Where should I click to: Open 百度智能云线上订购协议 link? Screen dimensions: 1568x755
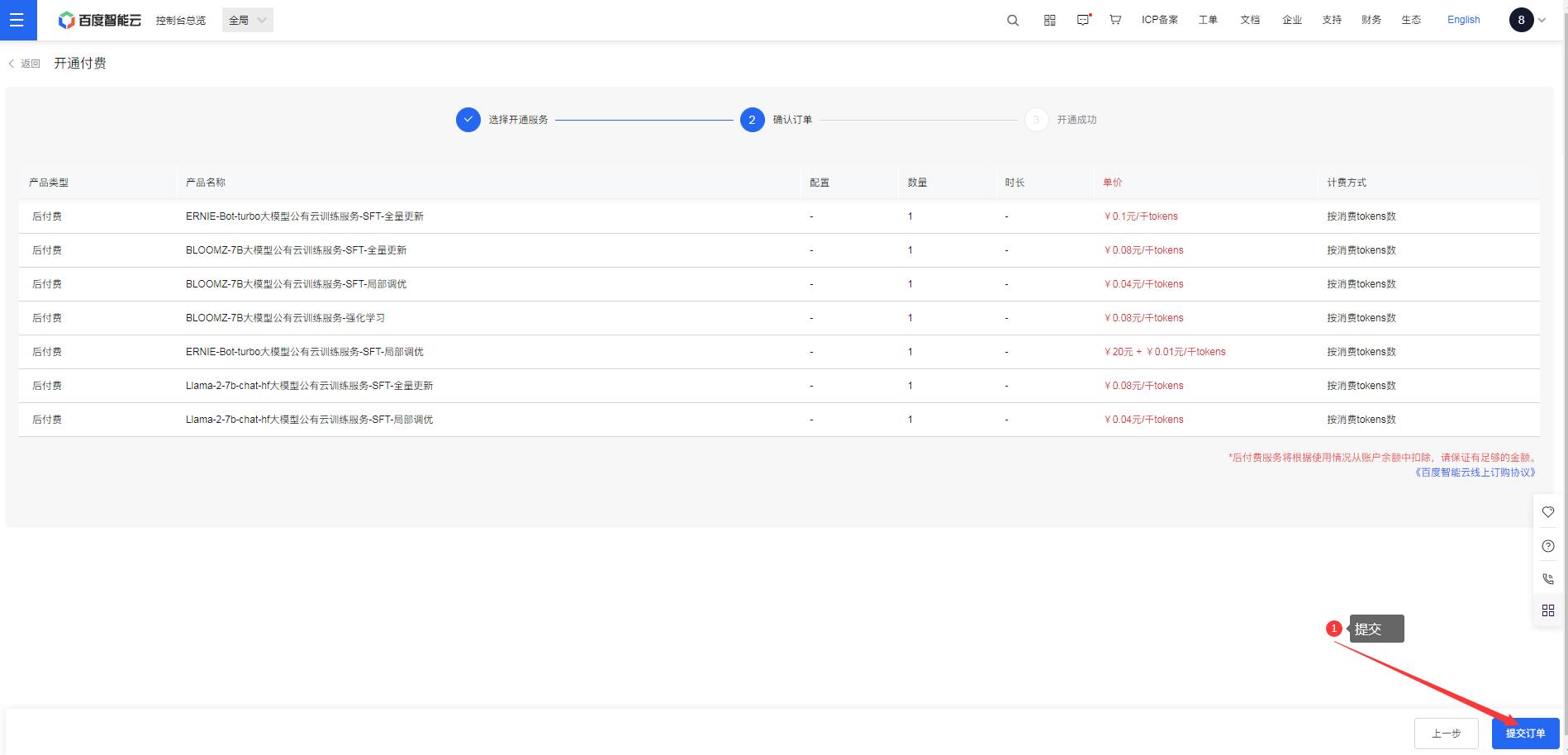pyautogui.click(x=1475, y=472)
